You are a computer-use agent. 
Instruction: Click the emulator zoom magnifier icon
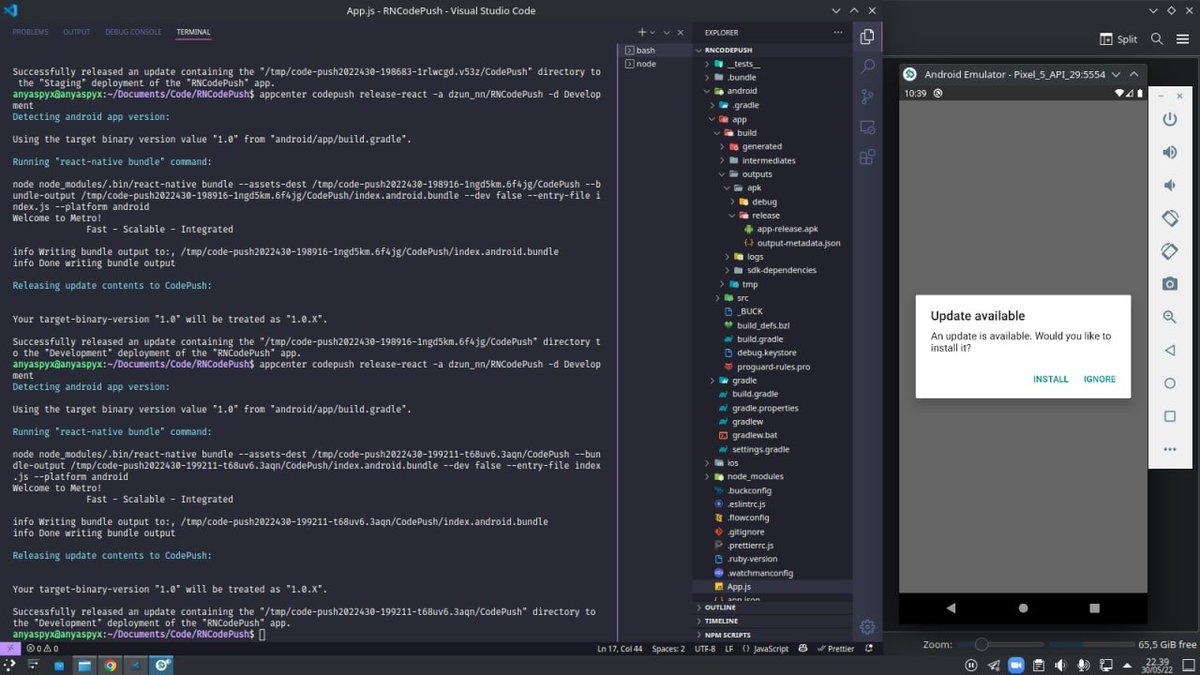coord(1169,317)
